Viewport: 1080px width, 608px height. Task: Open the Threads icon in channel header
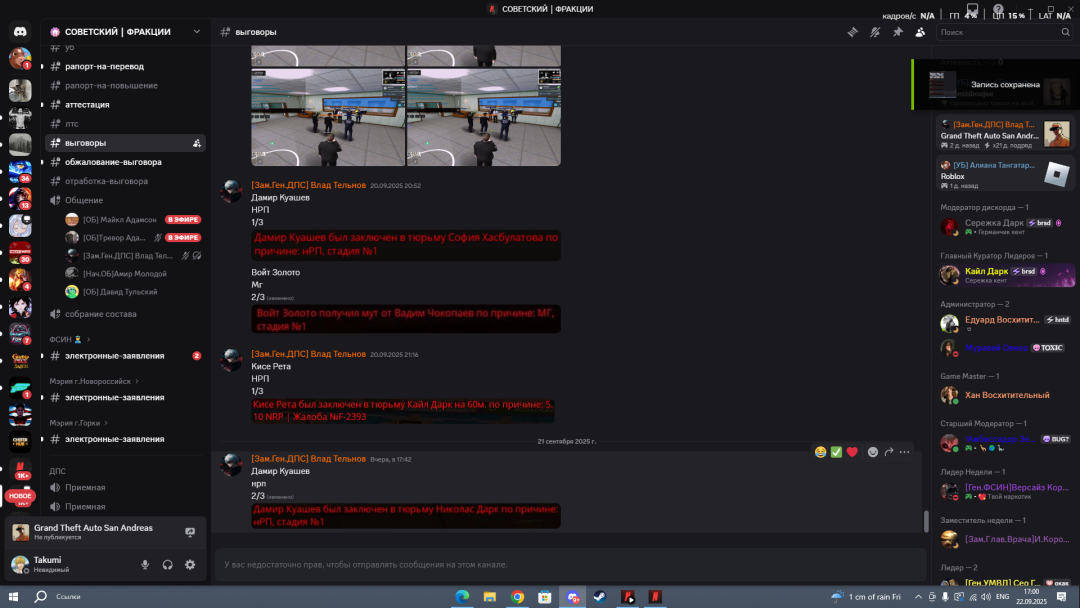tap(852, 32)
